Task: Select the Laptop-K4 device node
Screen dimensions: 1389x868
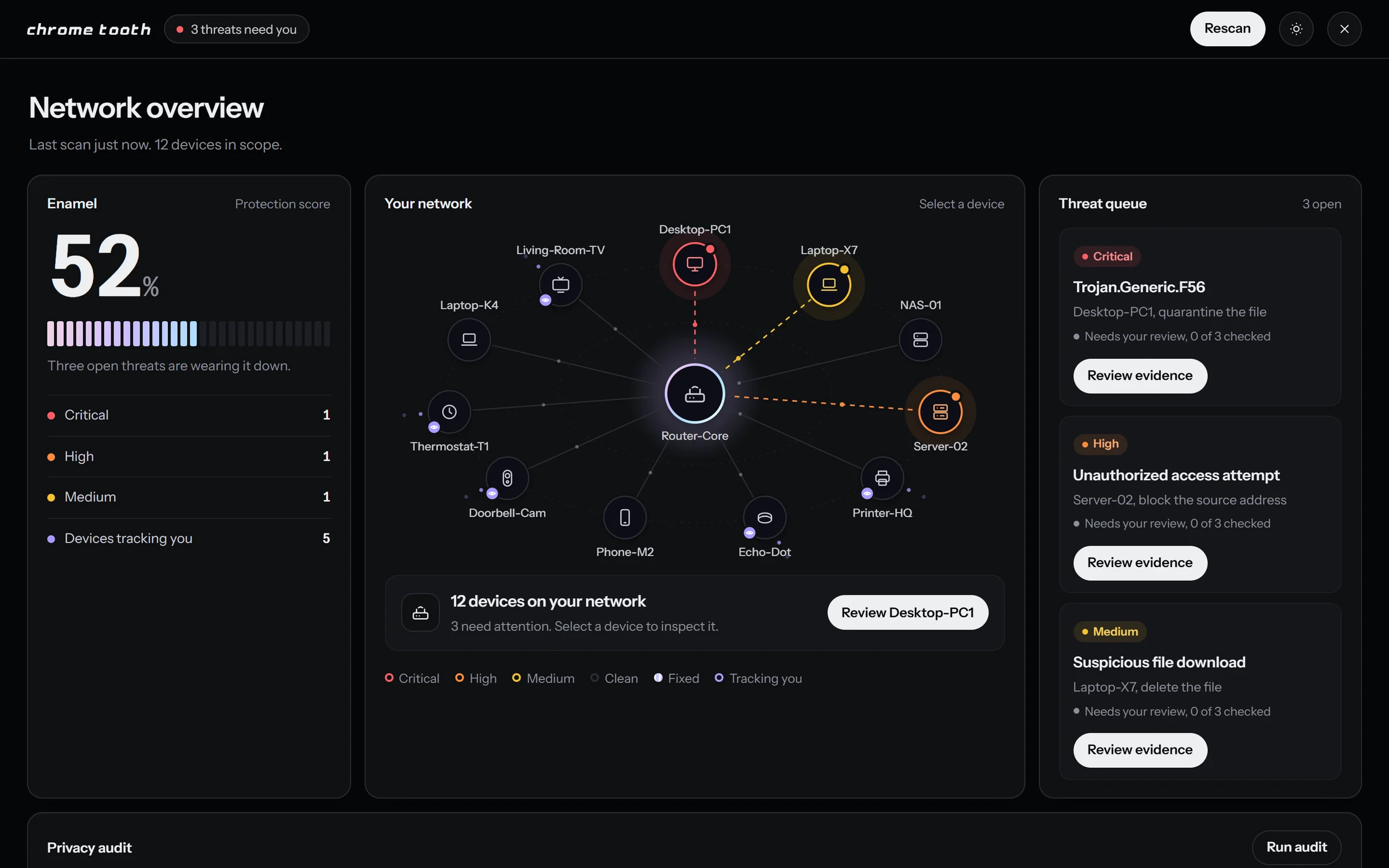Action: pos(469,339)
